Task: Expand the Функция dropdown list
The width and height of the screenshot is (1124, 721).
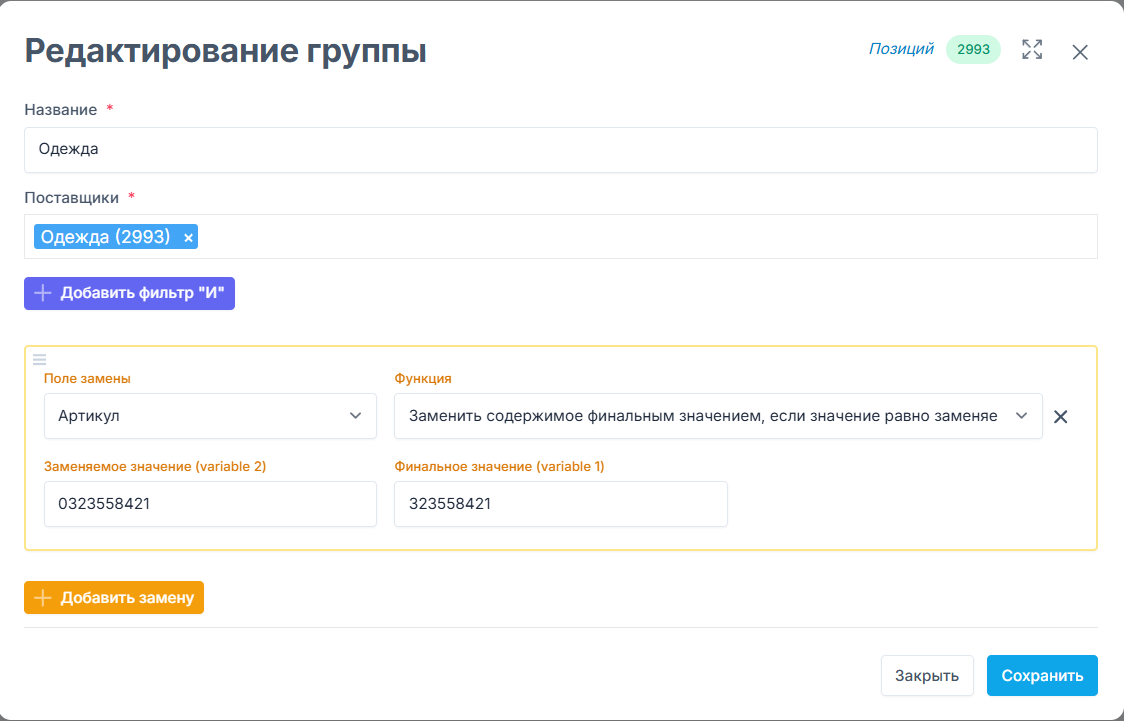Action: click(x=717, y=416)
